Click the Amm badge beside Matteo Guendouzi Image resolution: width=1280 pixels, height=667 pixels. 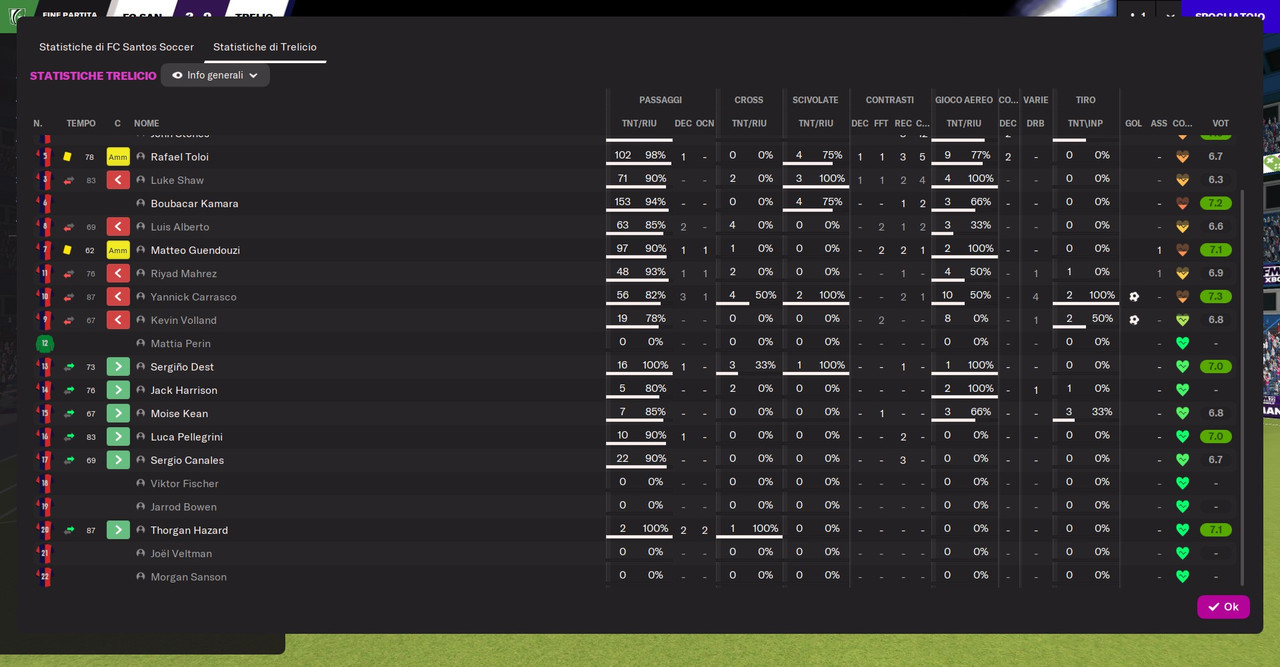point(118,250)
